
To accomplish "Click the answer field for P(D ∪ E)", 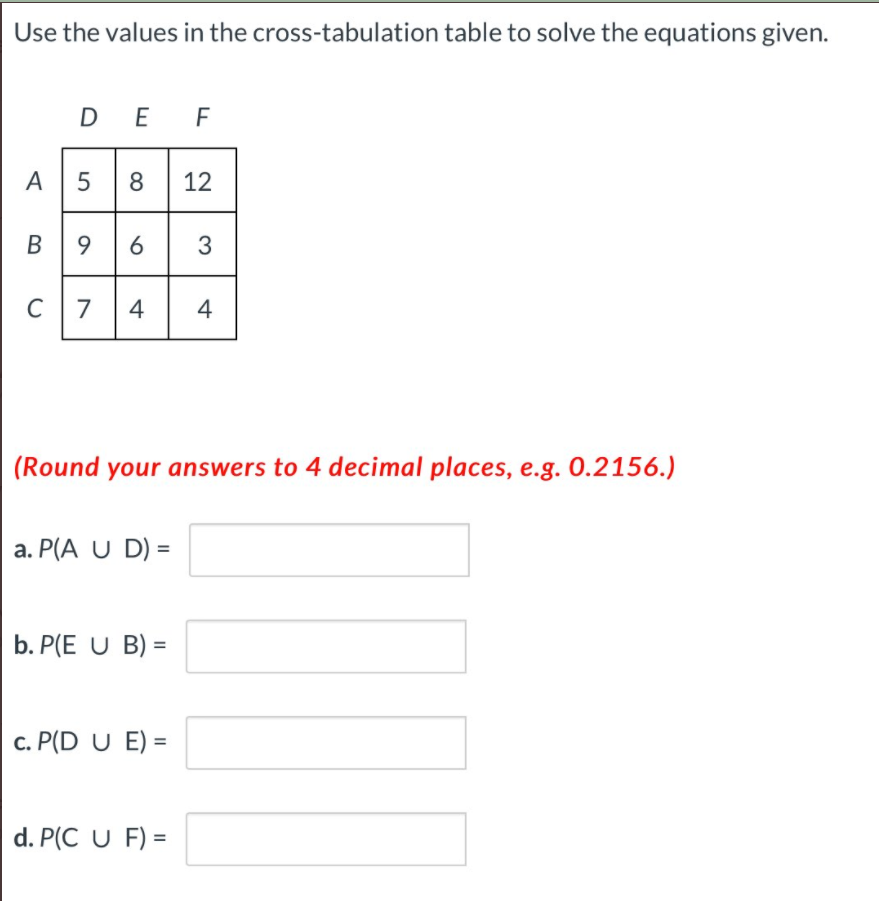I will (x=325, y=742).
